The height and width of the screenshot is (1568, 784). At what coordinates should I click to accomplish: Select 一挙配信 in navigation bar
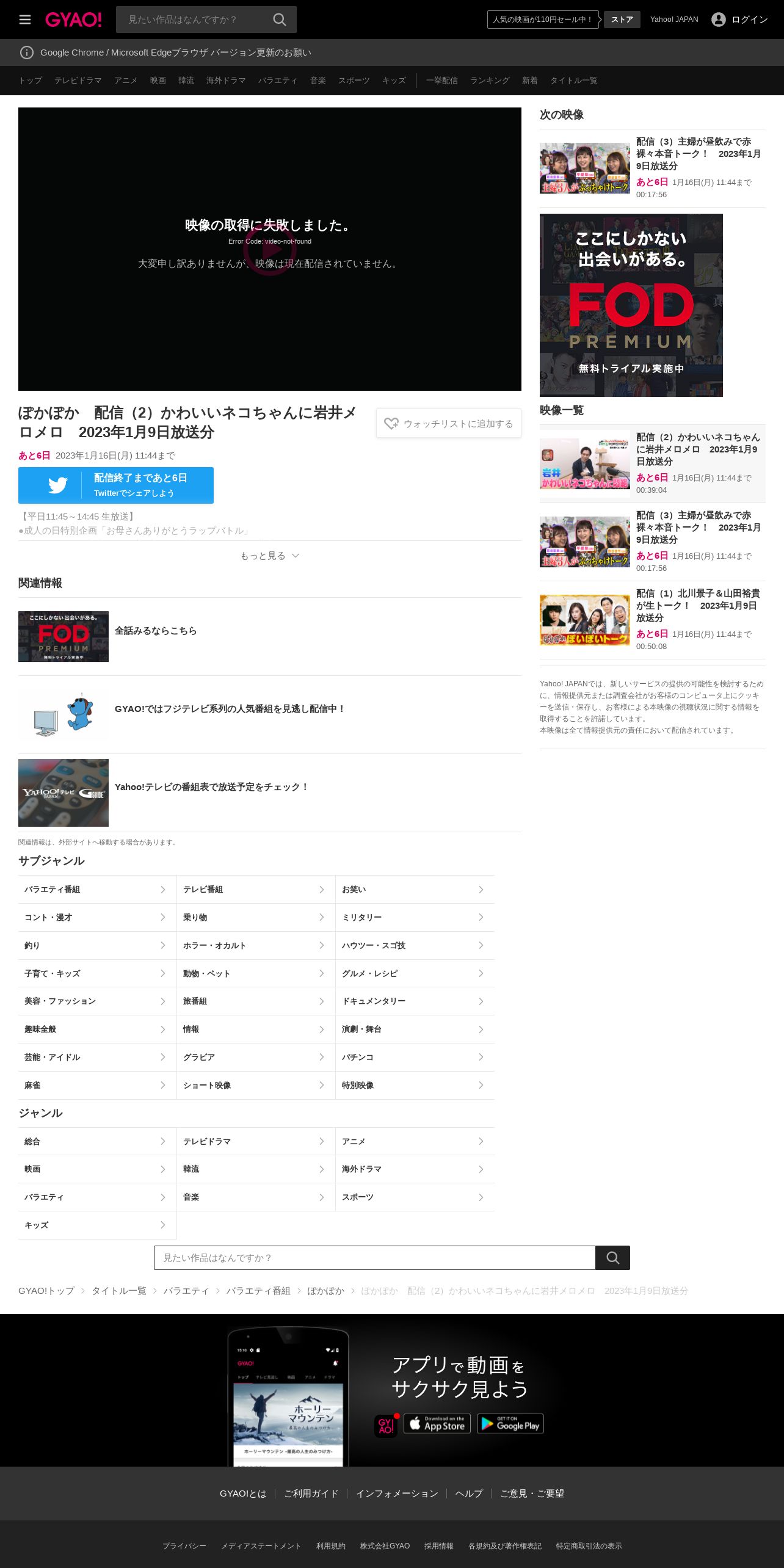coord(442,81)
